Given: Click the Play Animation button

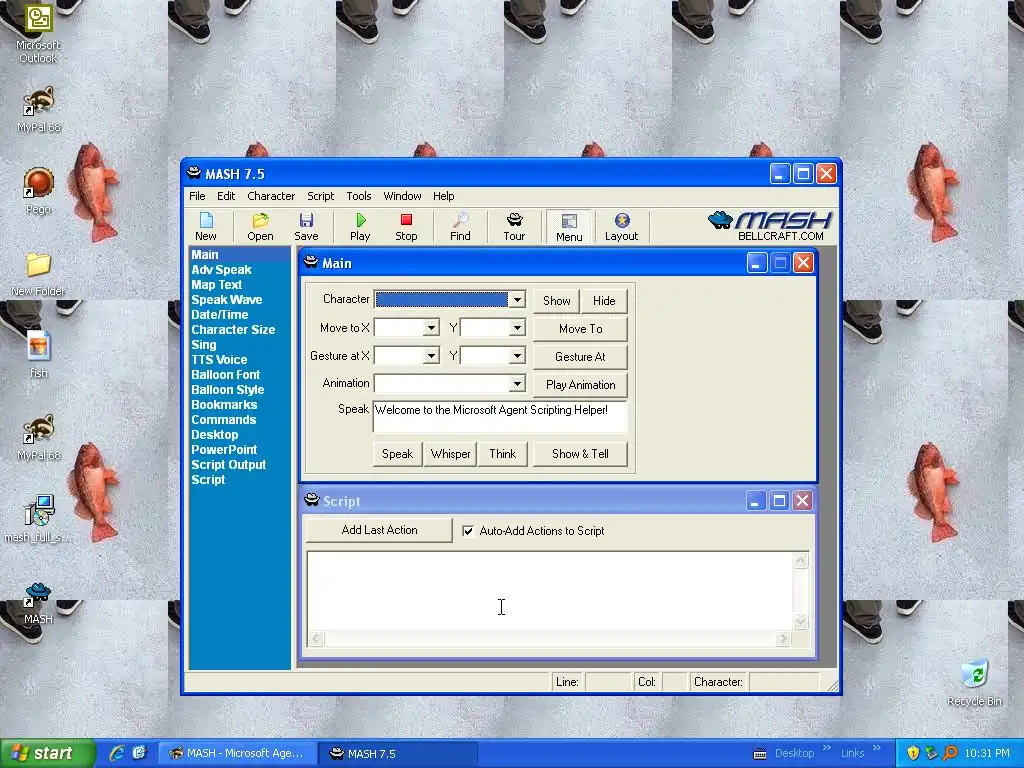Looking at the screenshot, I should (x=581, y=385).
